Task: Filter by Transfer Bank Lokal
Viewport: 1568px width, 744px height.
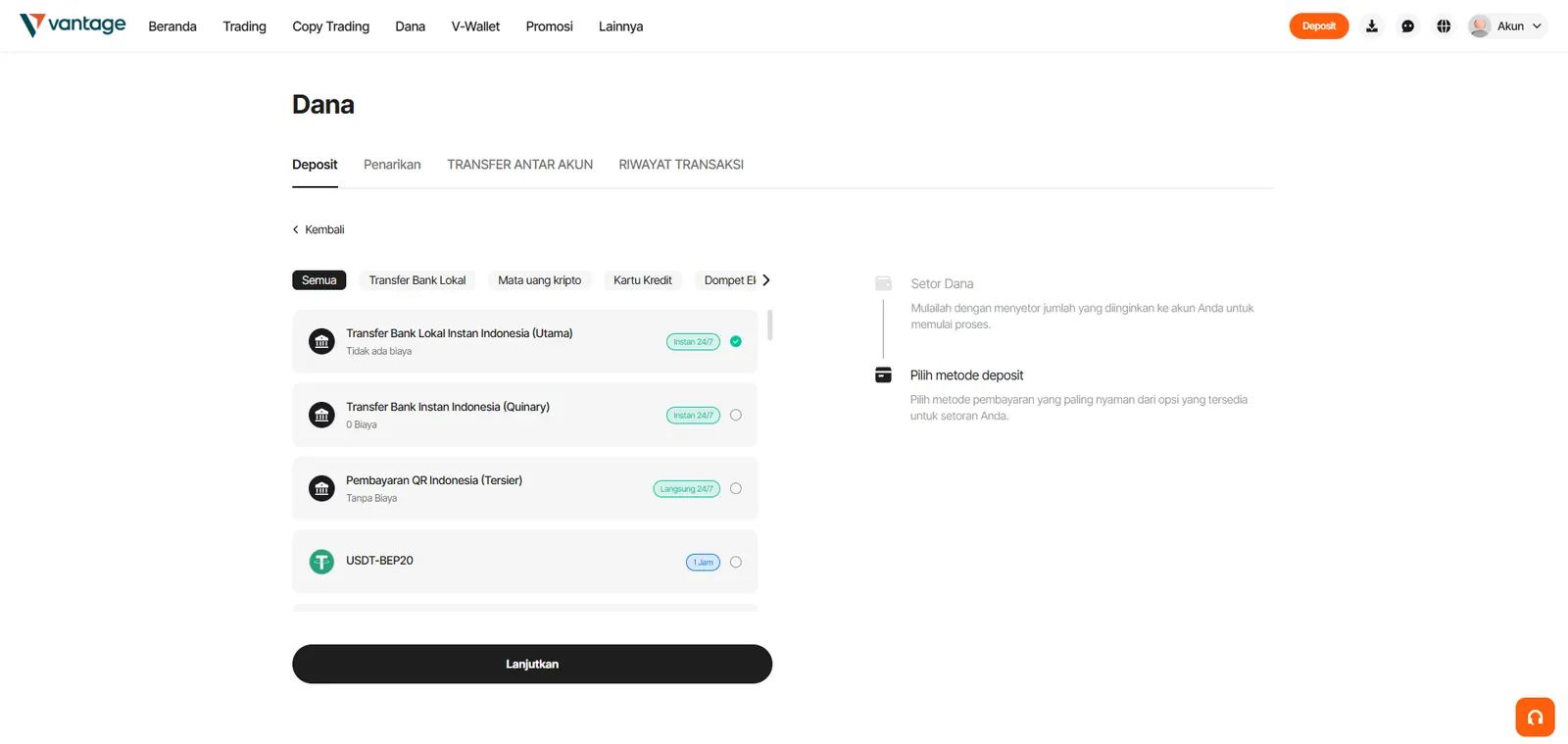Action: pos(417,280)
